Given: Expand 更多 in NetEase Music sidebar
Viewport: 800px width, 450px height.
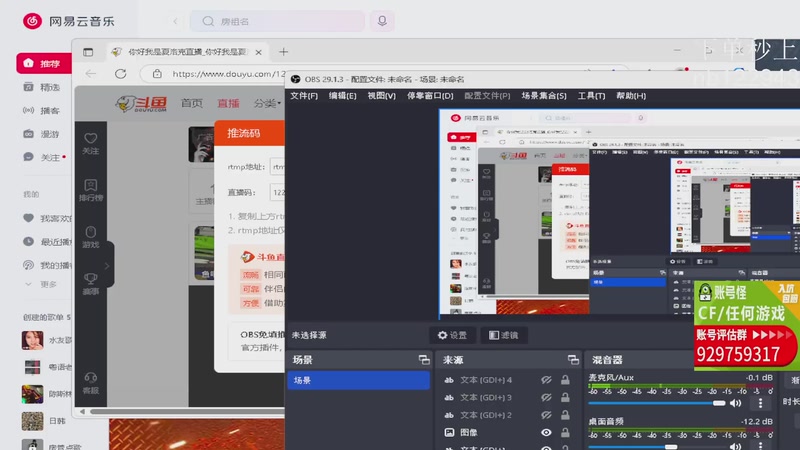Looking at the screenshot, I should 42,285.
